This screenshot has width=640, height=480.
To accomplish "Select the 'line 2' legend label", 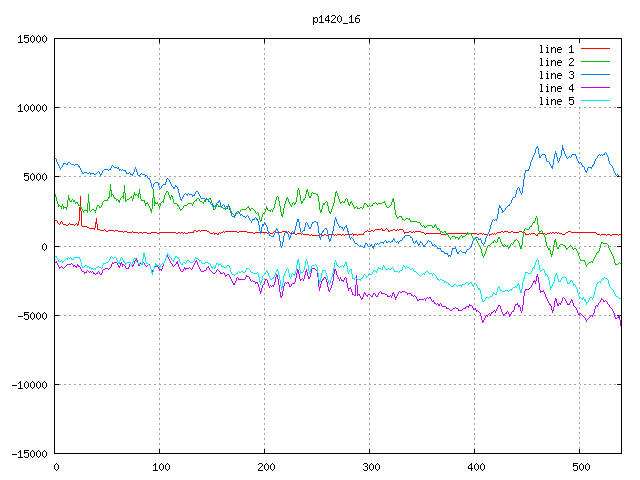I will 557,62.
